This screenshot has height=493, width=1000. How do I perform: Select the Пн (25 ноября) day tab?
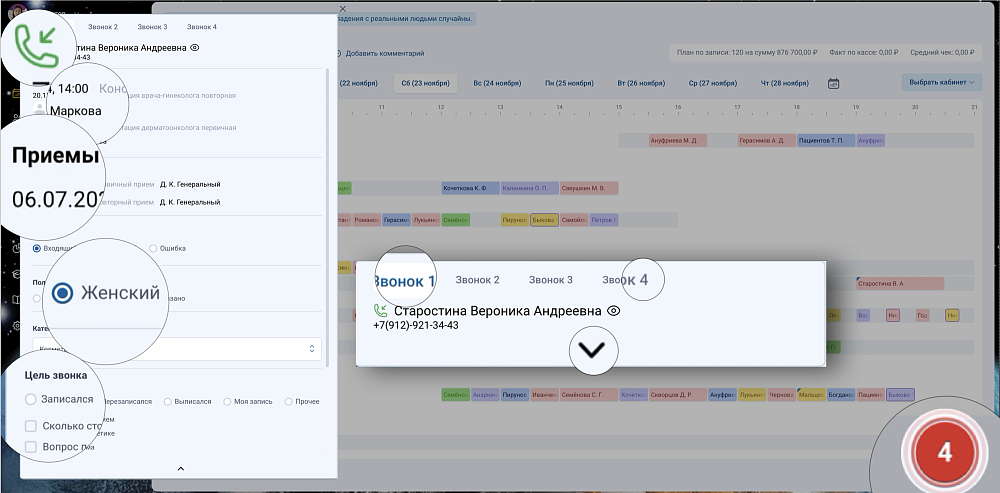568,83
